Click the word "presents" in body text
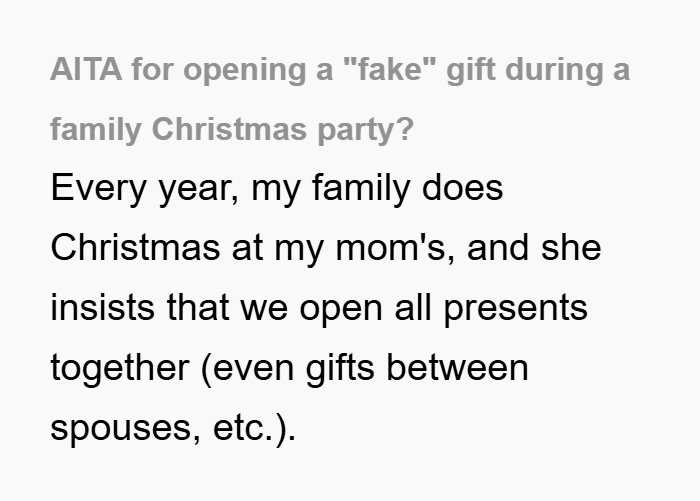 [x=516, y=310]
